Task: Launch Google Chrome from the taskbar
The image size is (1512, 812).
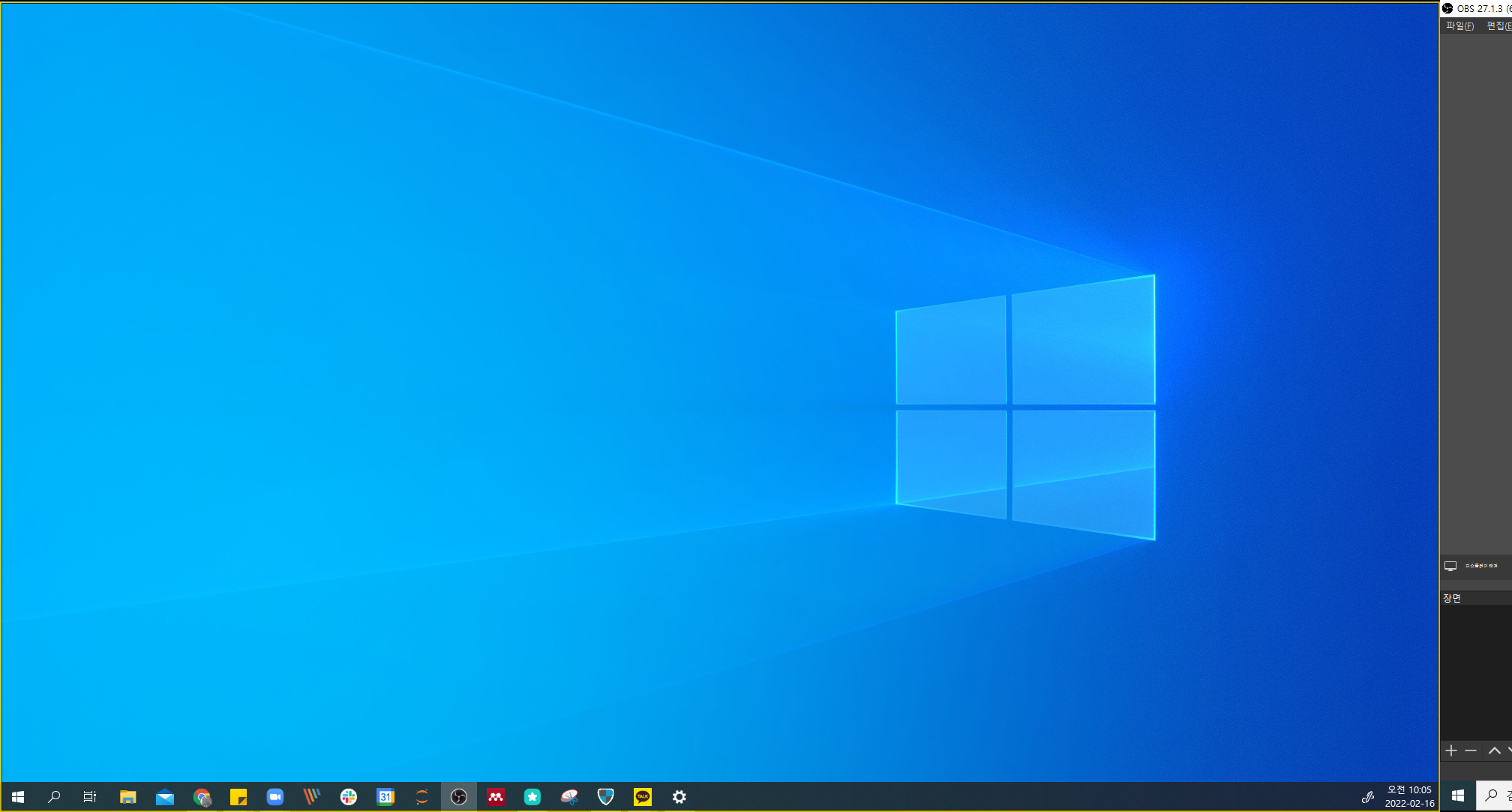Action: pyautogui.click(x=202, y=797)
